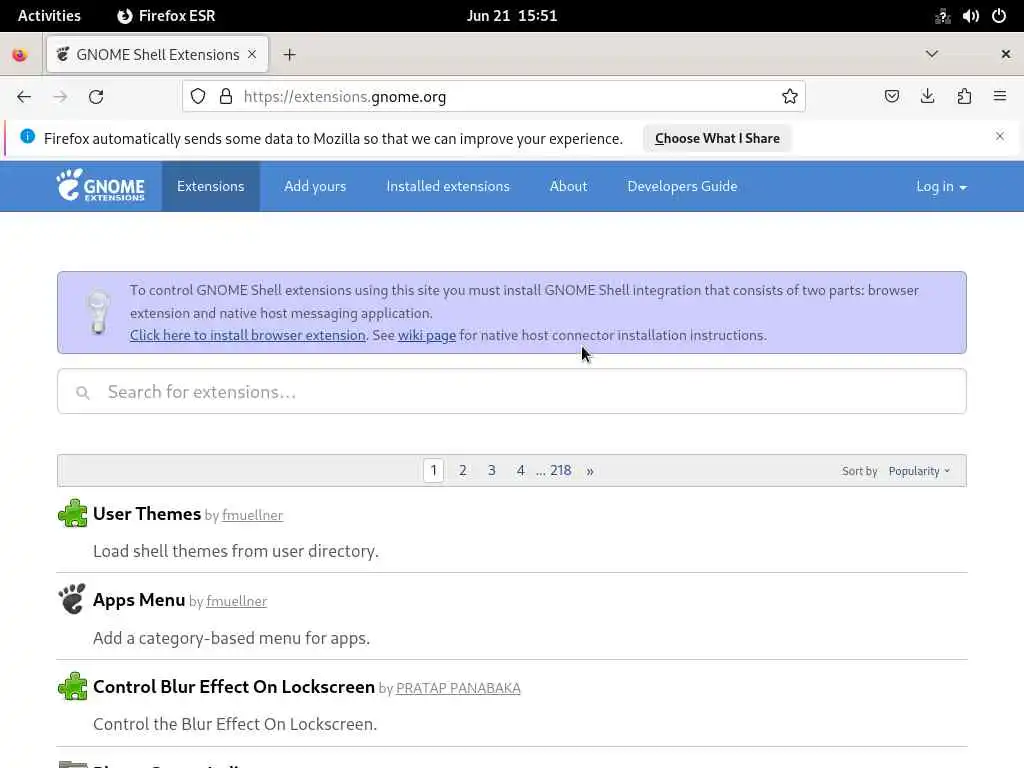1024x768 pixels.
Task: Go to page 1 of results
Action: pyautogui.click(x=434, y=470)
